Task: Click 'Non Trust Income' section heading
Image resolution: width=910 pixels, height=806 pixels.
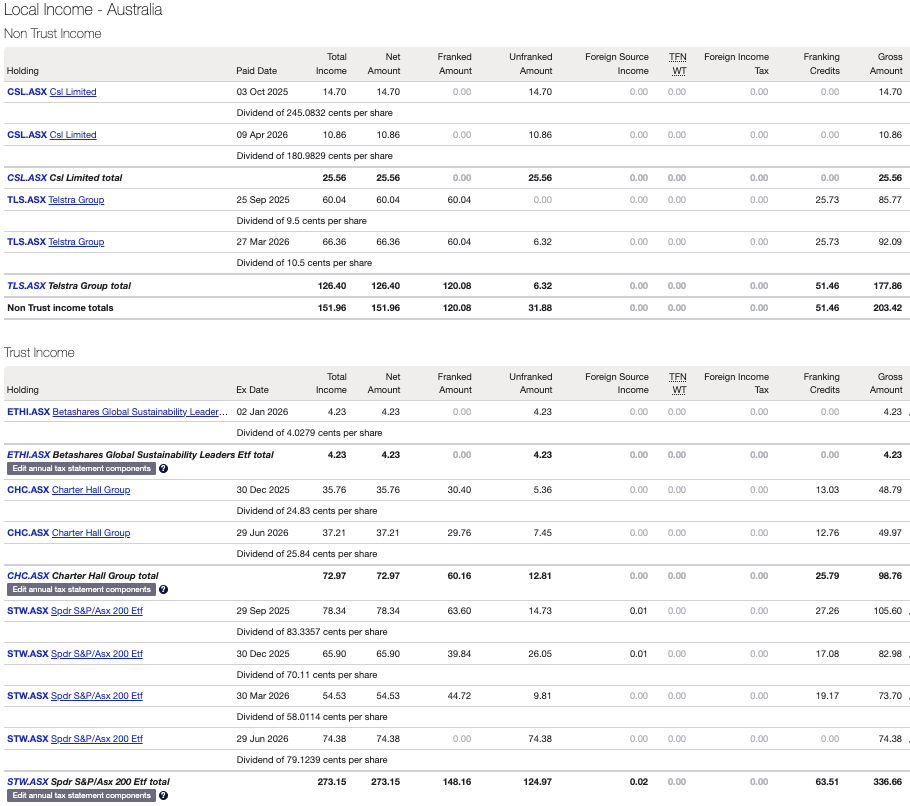Action: (x=53, y=34)
